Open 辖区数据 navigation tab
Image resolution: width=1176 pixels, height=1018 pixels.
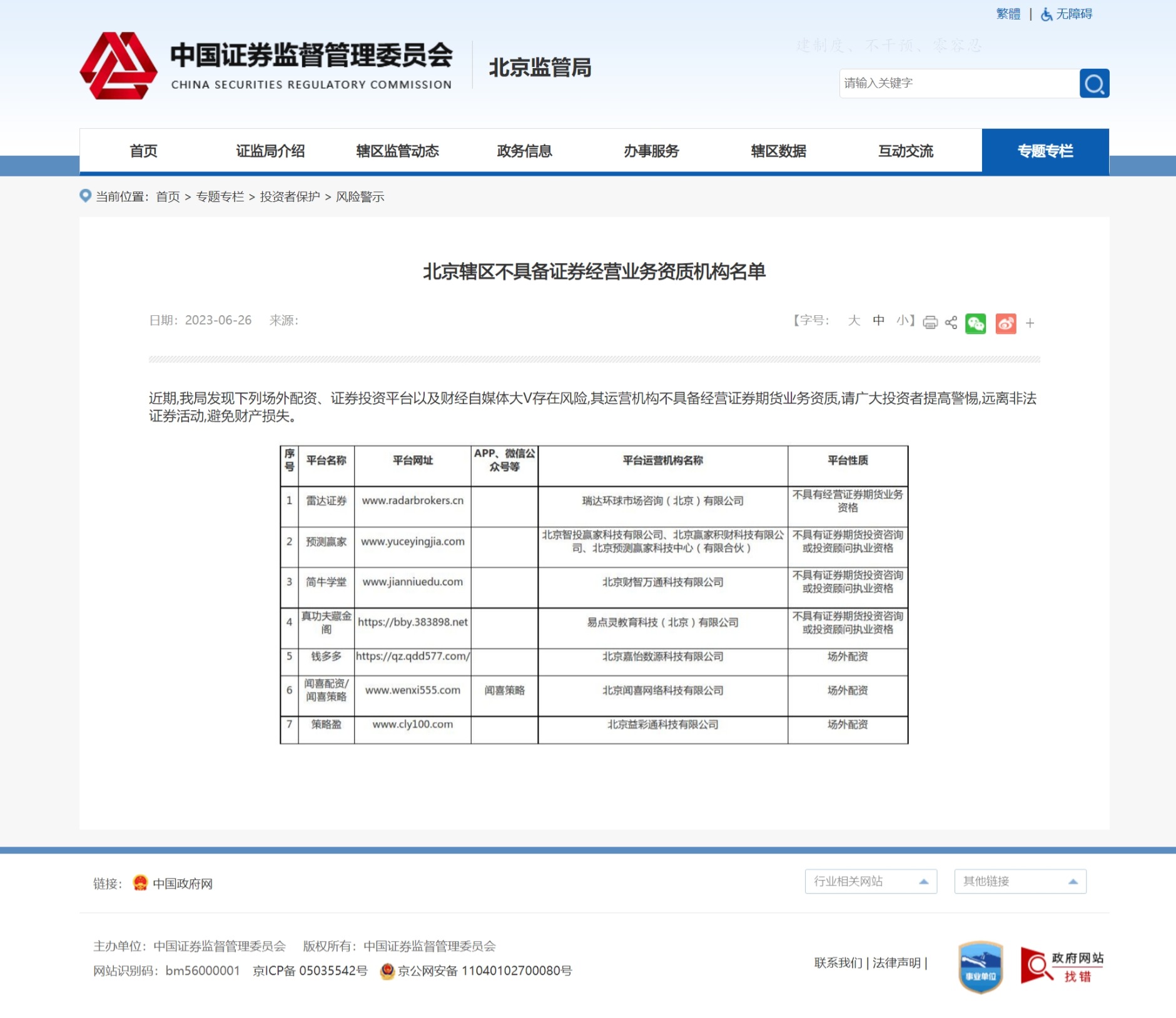778,151
